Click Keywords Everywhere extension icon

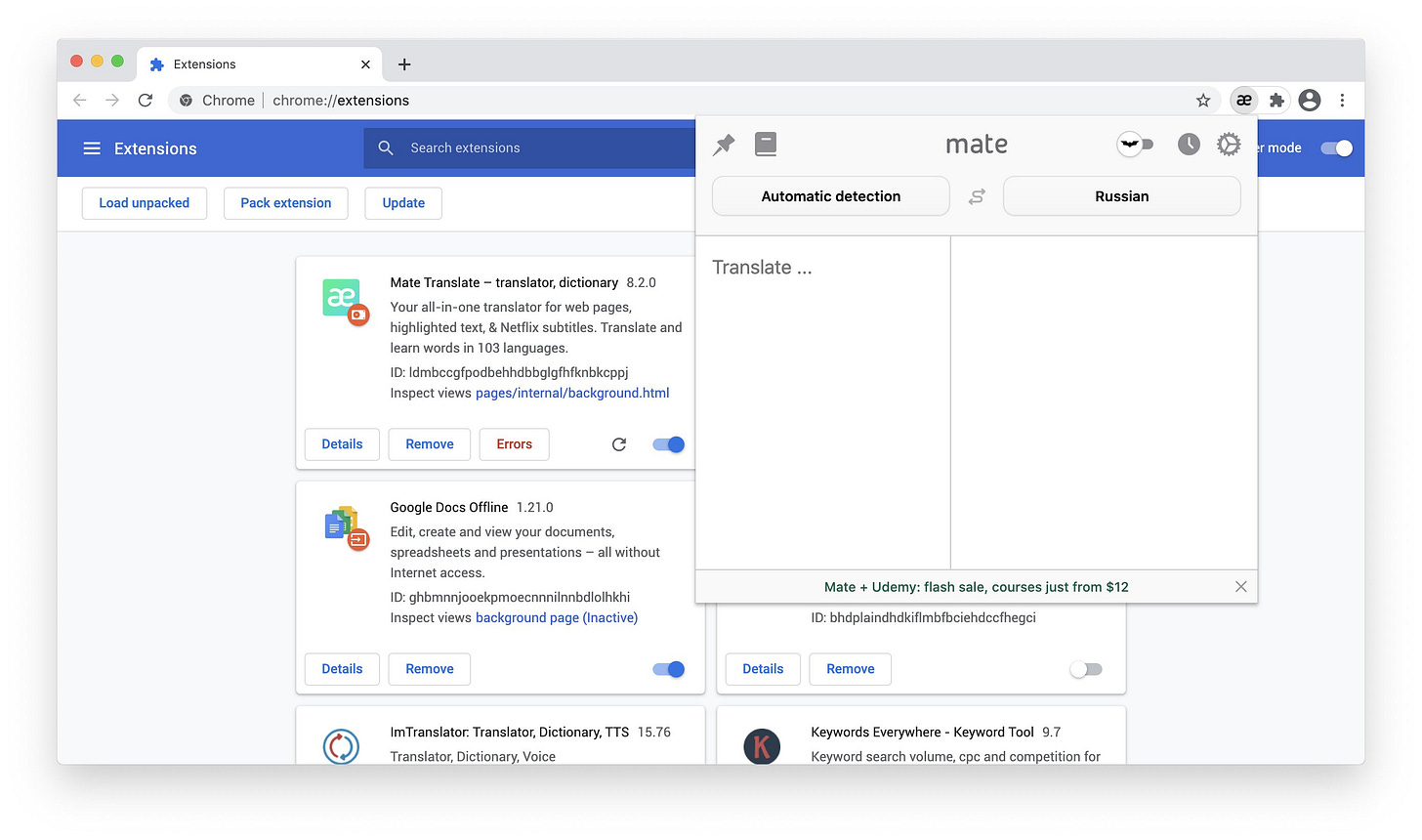point(762,747)
